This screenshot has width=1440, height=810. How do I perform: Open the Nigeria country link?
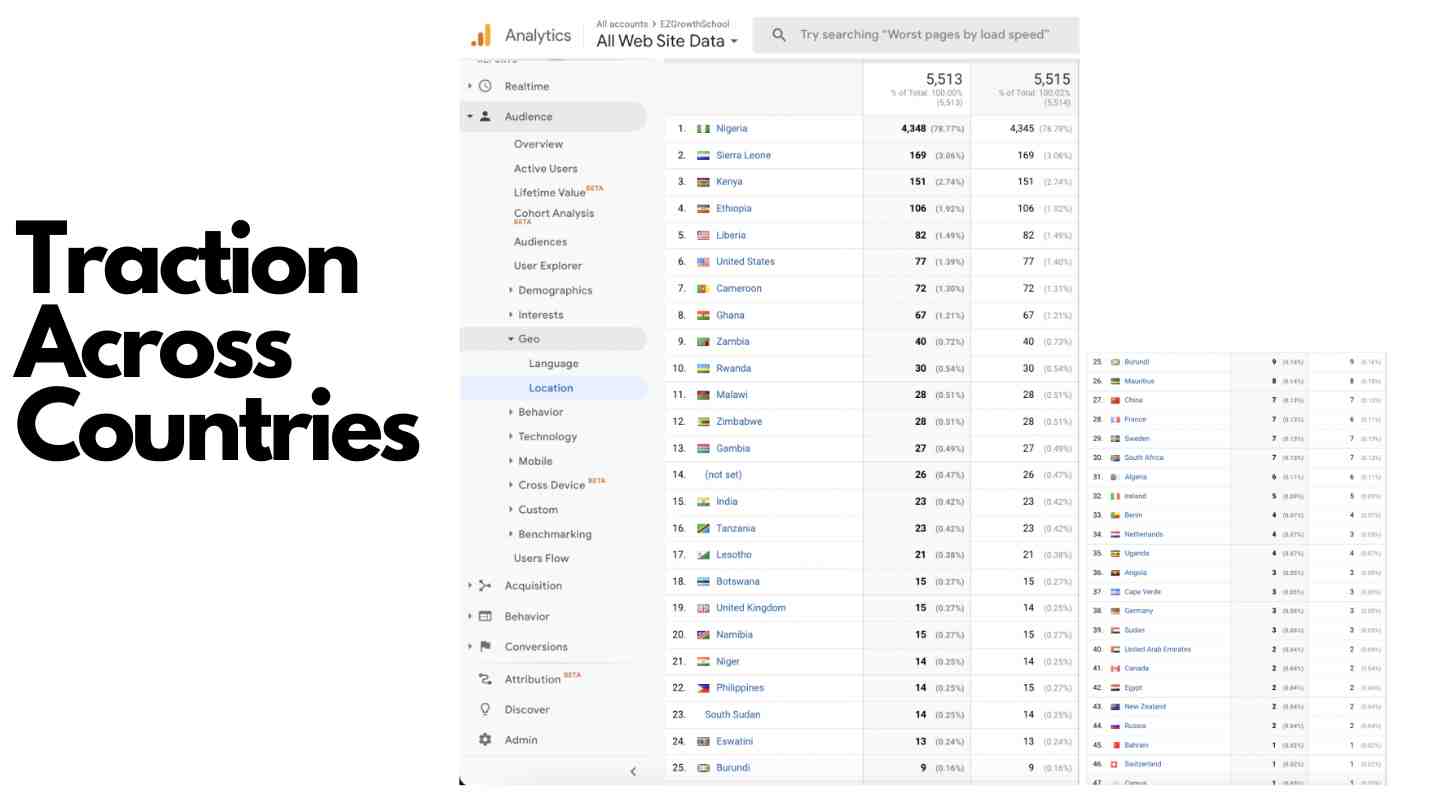731,129
